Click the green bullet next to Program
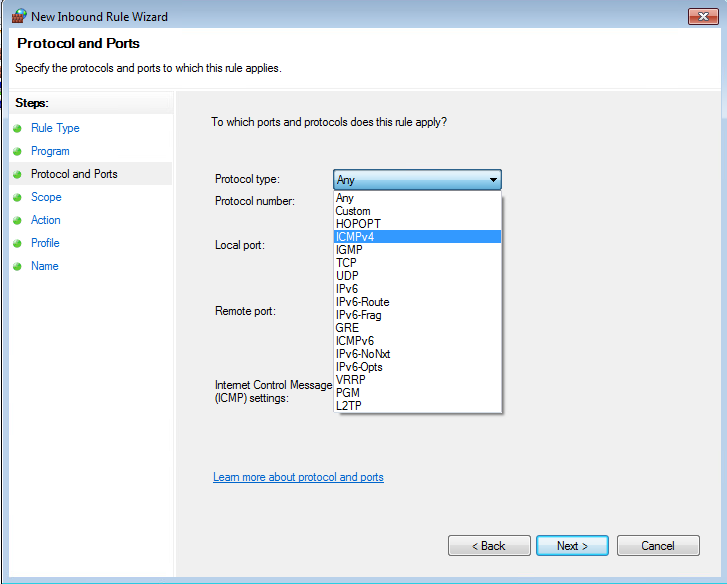Viewport: 727px width, 584px height. [x=18, y=152]
